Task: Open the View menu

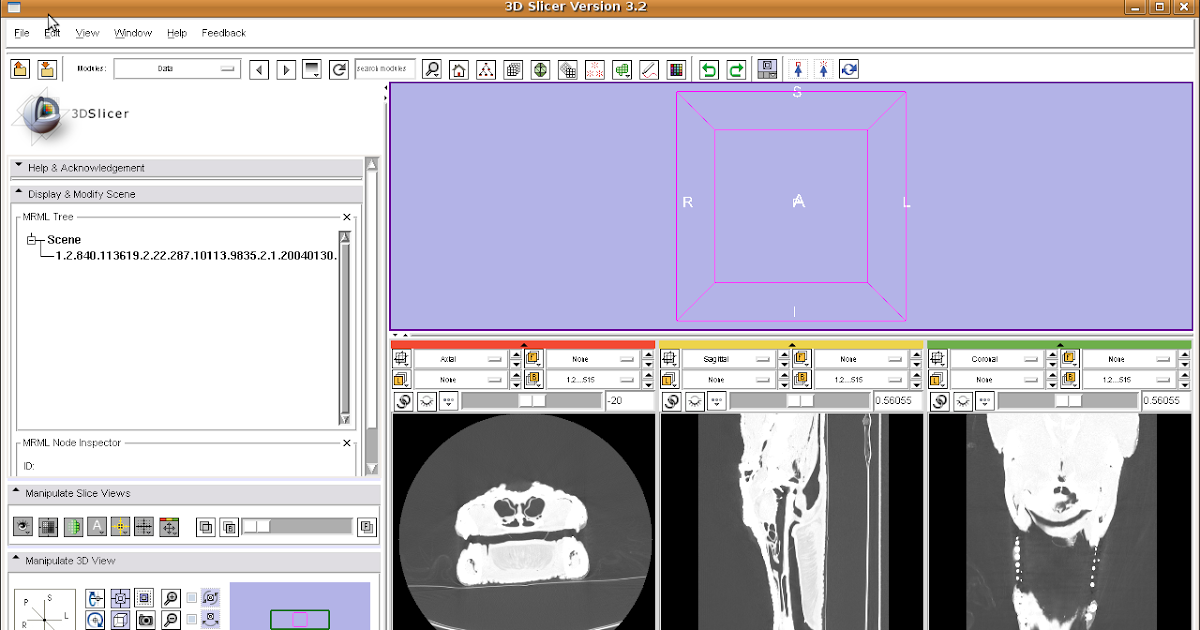Action: tap(88, 33)
